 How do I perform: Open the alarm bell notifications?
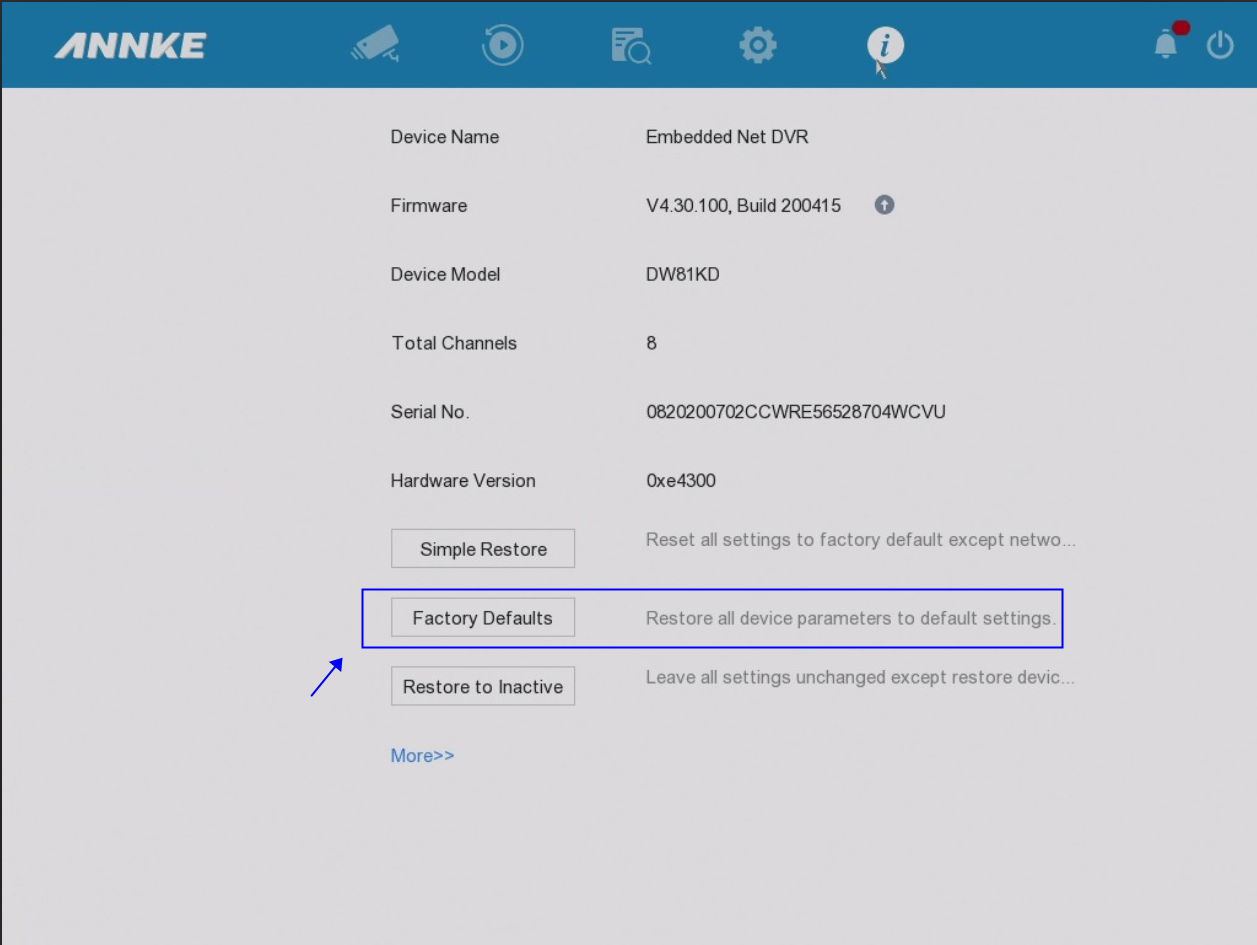(x=1167, y=44)
